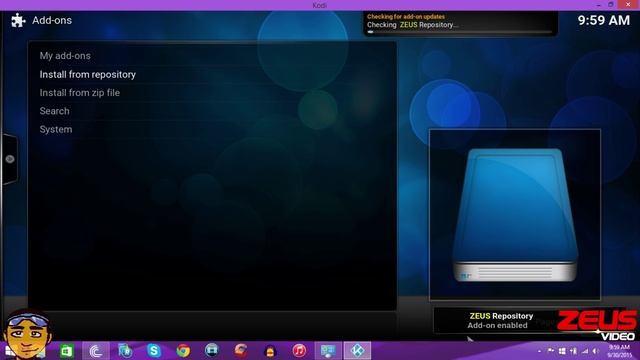Open the CCleaner taskbar icon
The height and width of the screenshot is (360, 640).
tap(241, 351)
